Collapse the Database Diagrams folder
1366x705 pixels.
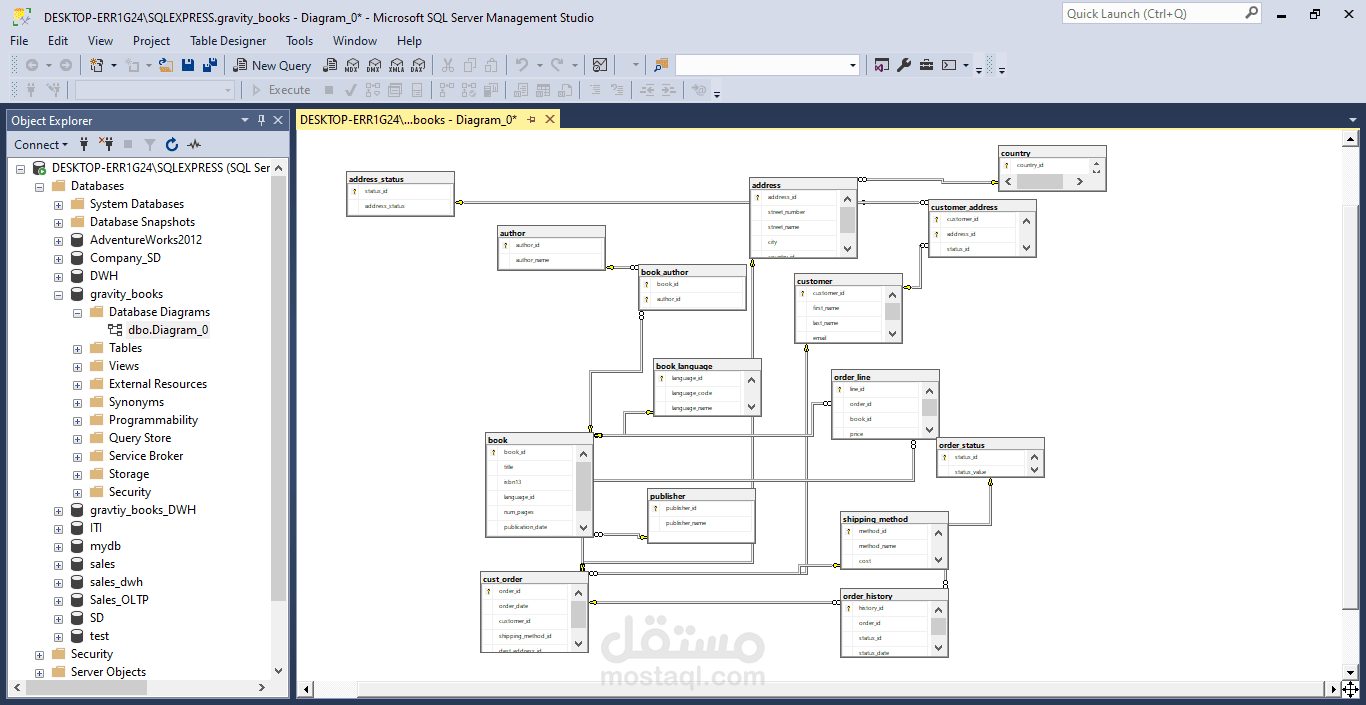78,312
